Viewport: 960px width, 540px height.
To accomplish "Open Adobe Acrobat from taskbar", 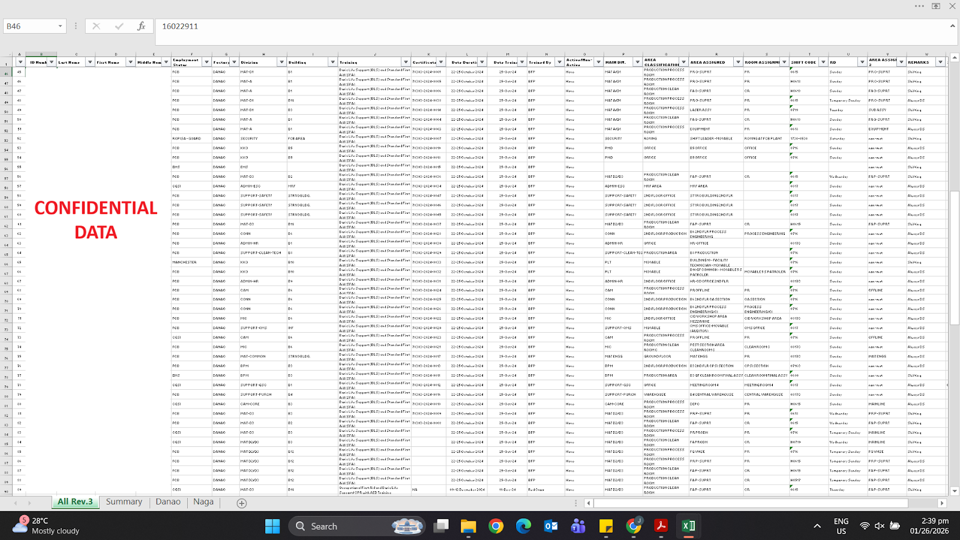I will (x=661, y=526).
